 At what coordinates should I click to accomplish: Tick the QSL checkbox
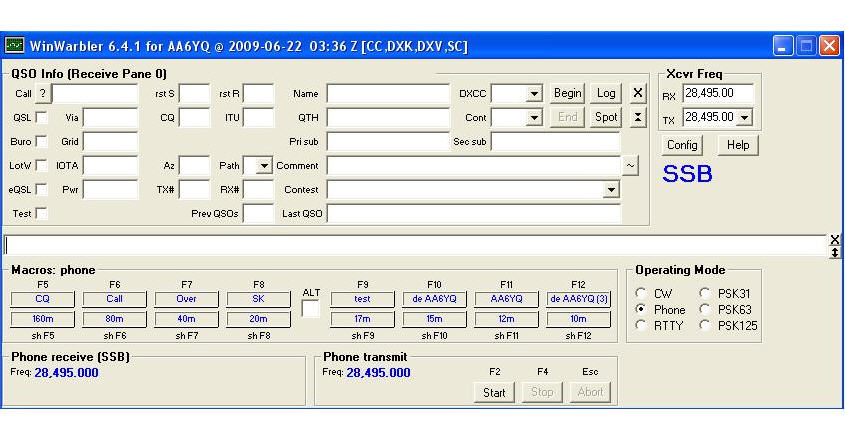(41, 118)
